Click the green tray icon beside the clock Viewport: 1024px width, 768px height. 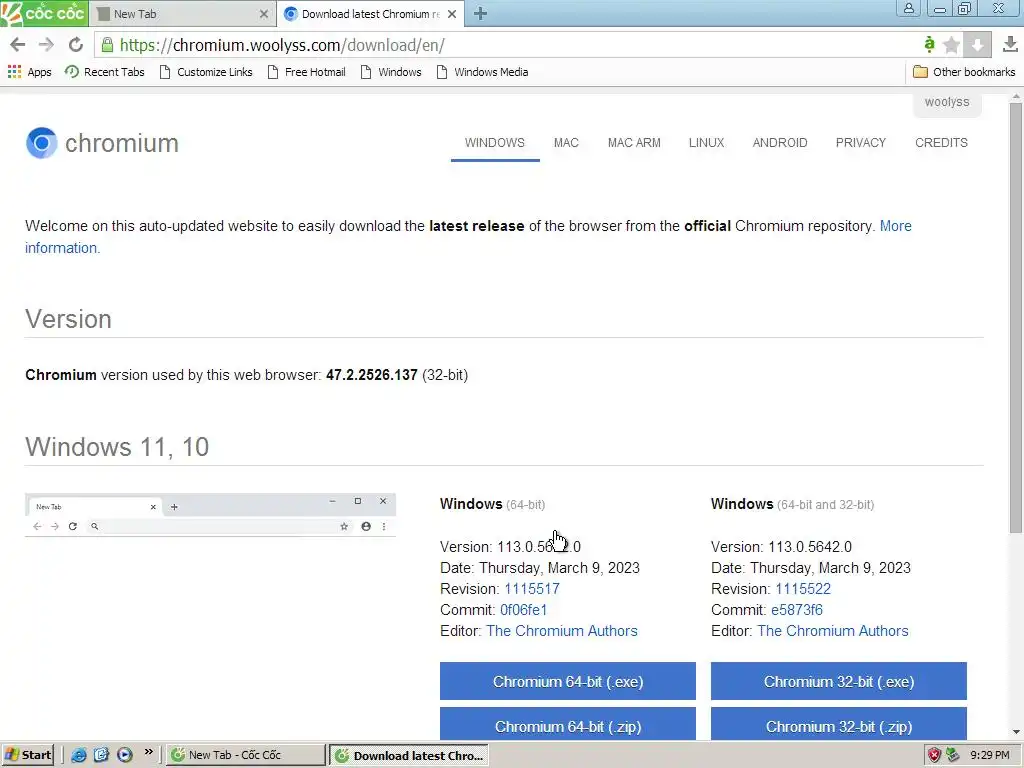coord(953,755)
